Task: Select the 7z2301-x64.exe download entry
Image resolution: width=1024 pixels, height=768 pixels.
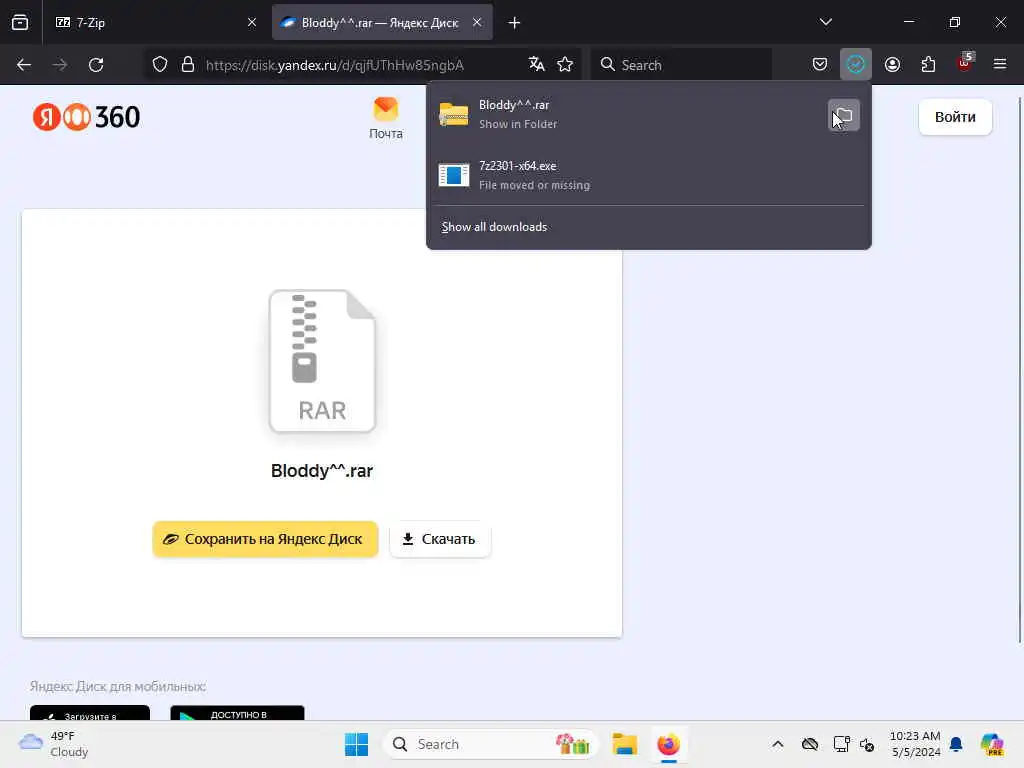Action: [x=648, y=175]
